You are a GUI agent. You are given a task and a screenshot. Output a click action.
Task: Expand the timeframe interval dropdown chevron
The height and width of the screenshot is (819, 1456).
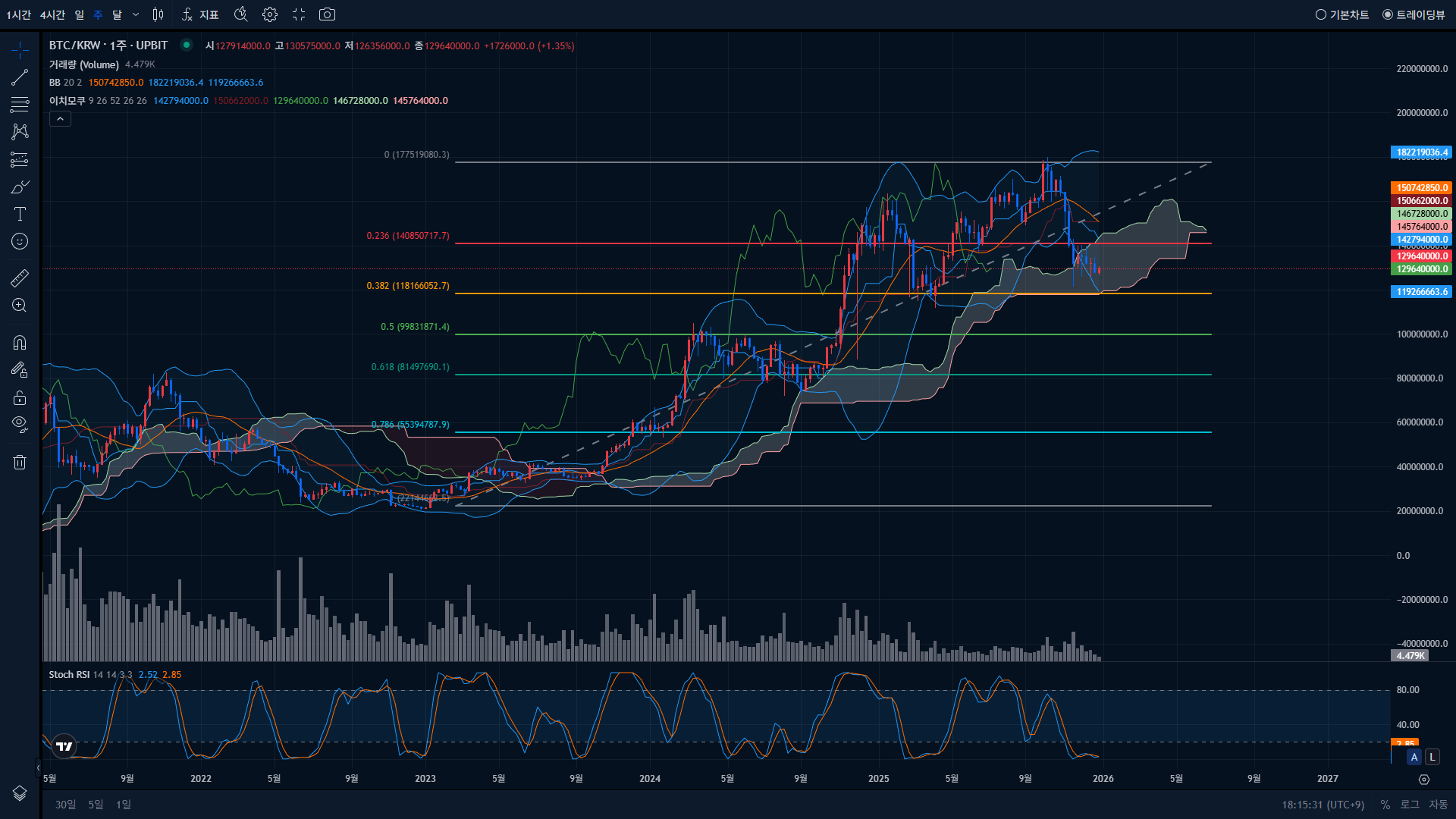tap(136, 14)
